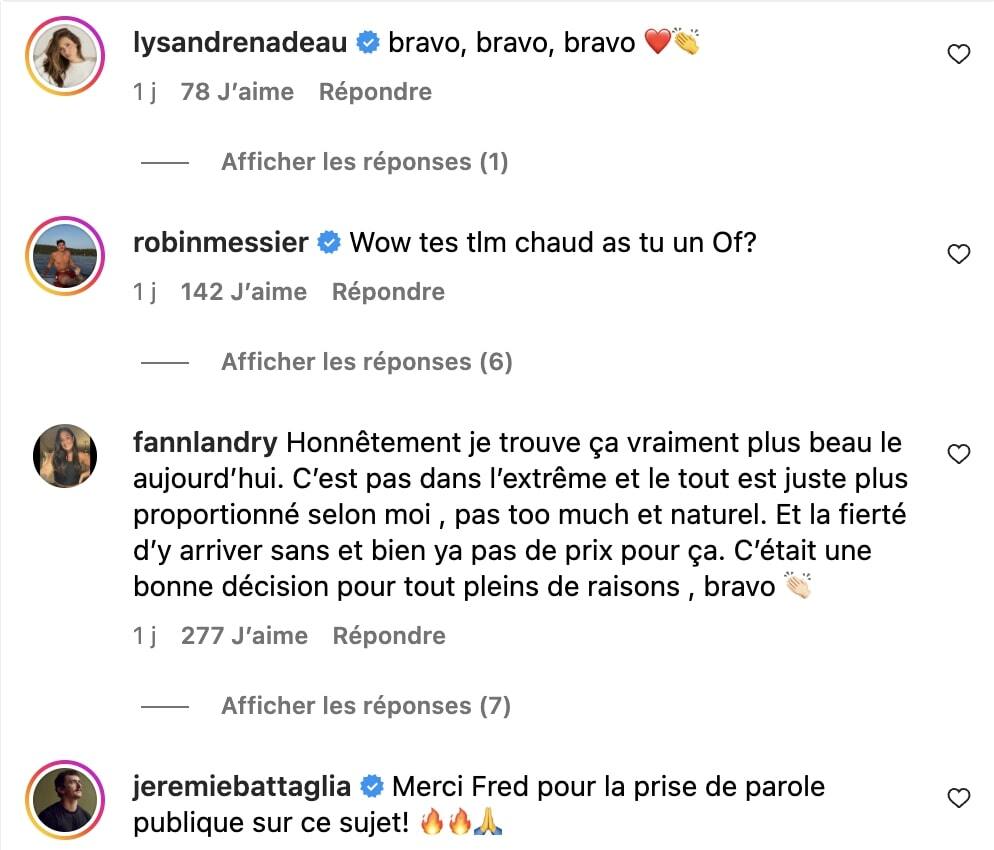Screen dimensions: 994x850
Task: Open jeremiebattaglia's profile avatar
Action: point(66,800)
